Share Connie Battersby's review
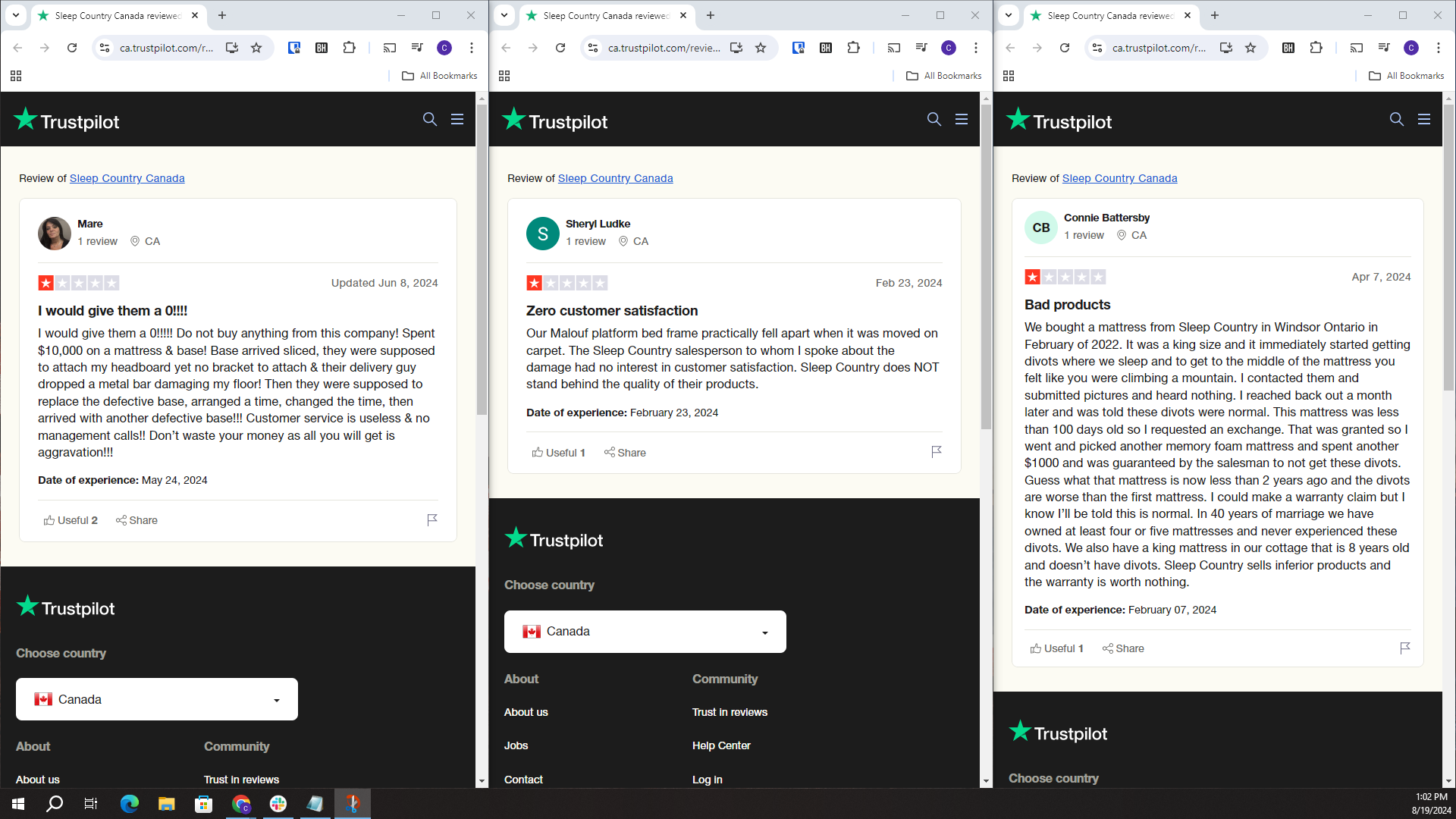This screenshot has height=819, width=1456. click(x=1123, y=648)
